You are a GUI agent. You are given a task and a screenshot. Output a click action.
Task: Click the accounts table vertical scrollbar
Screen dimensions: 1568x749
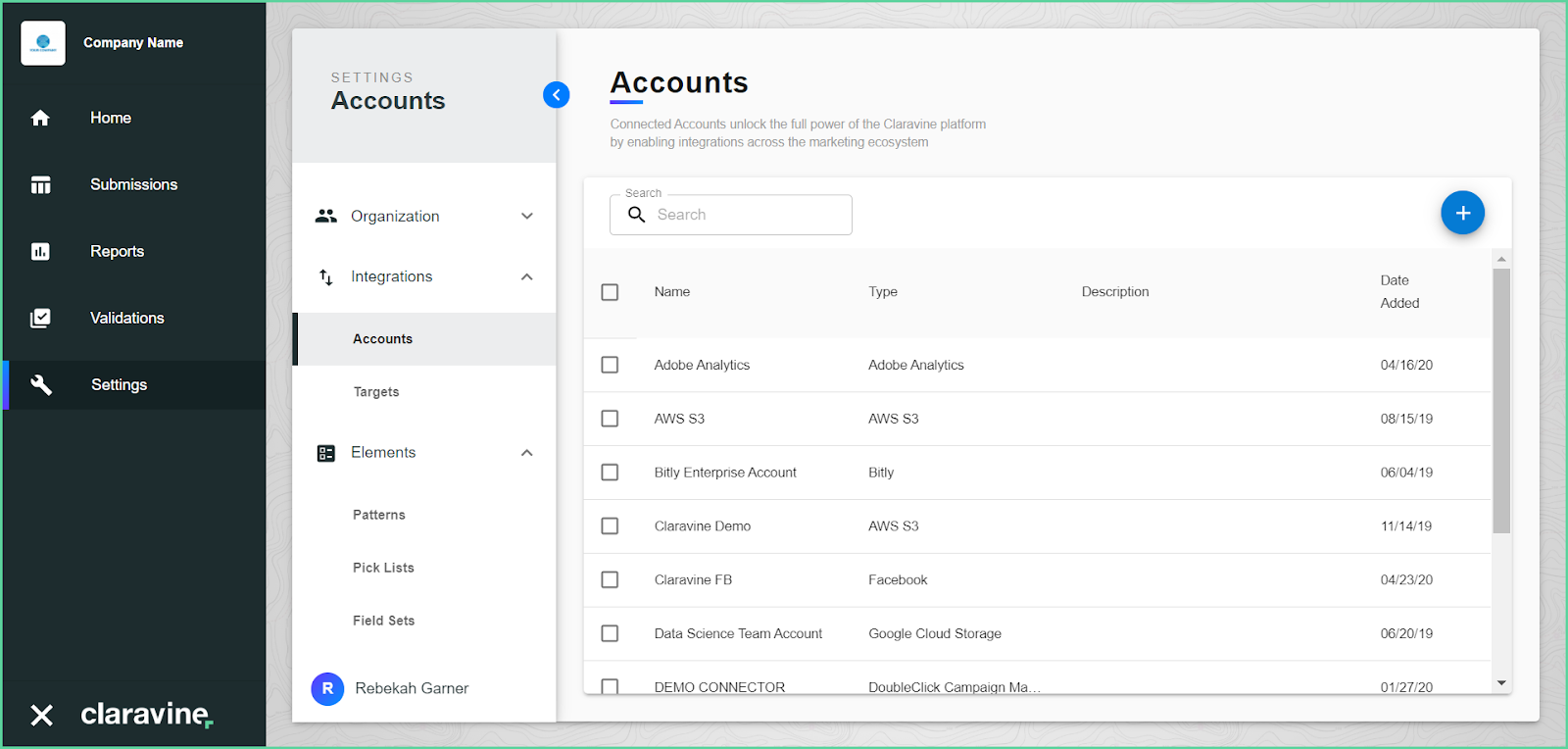(x=1501, y=401)
